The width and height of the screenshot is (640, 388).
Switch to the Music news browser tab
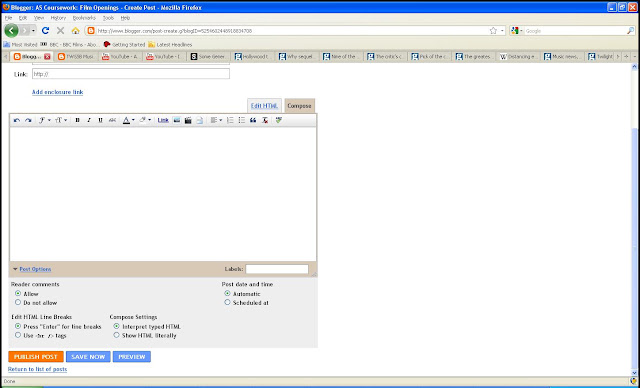click(562, 57)
